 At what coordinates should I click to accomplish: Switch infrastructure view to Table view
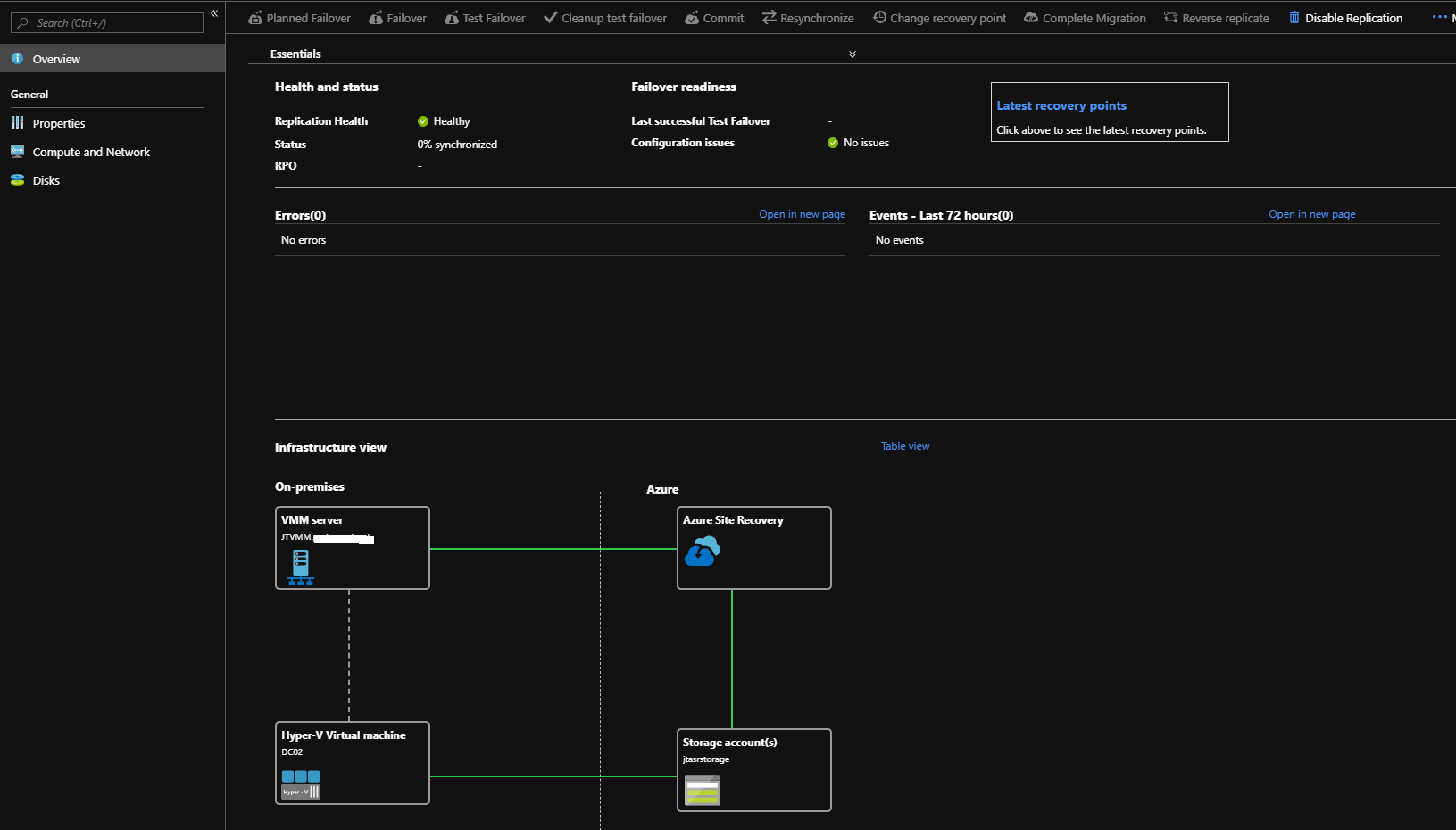click(904, 445)
